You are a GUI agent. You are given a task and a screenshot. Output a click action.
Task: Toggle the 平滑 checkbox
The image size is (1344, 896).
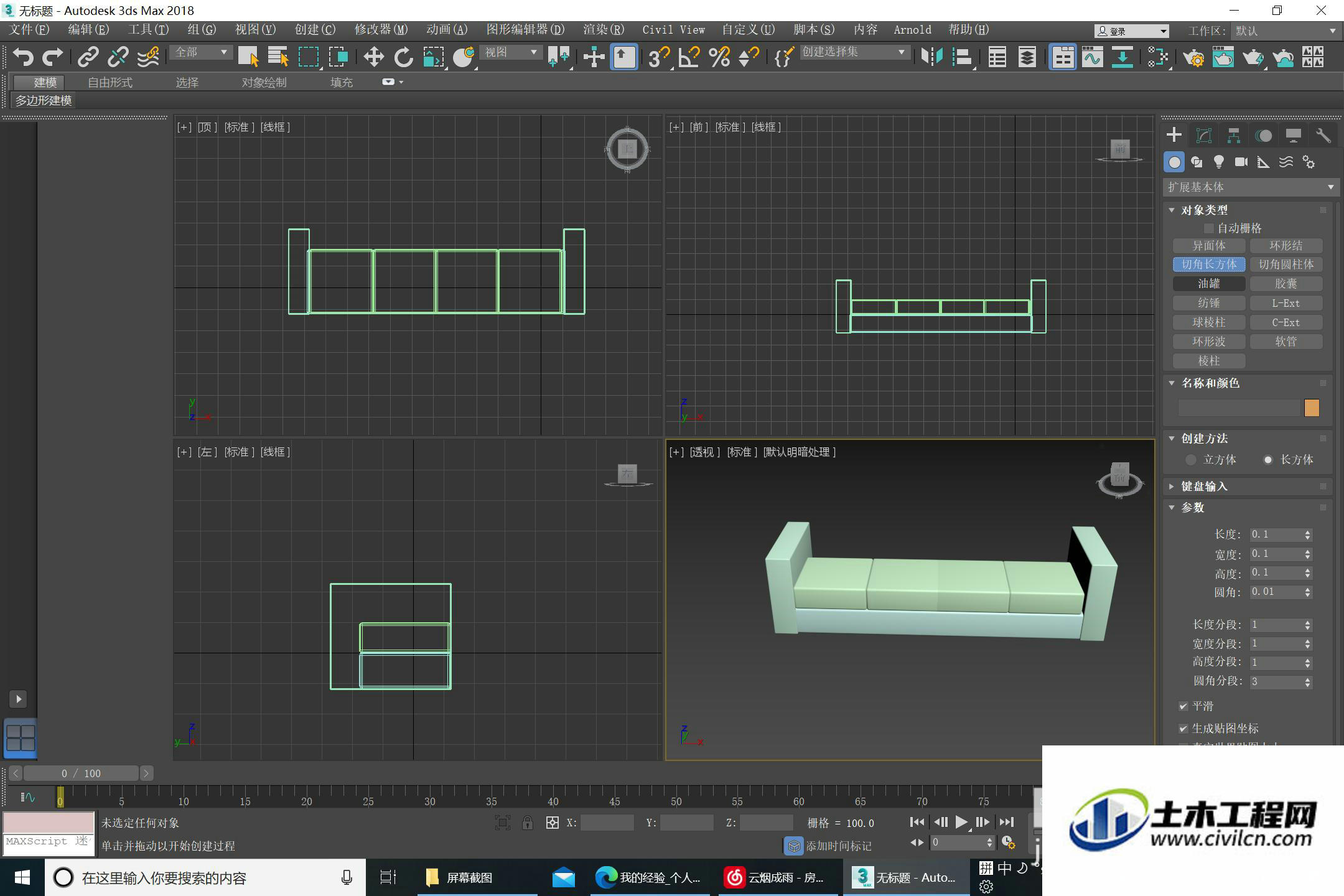coord(1183,706)
